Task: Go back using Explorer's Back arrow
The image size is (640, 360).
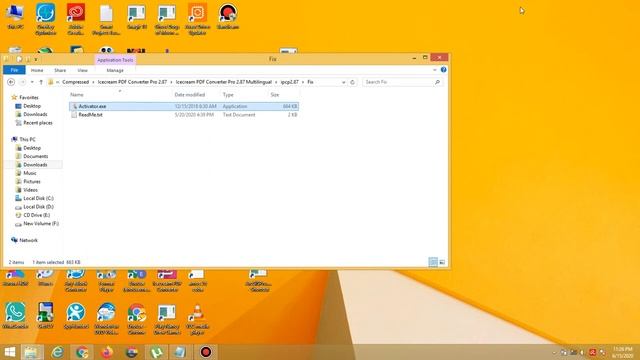Action: (11, 82)
